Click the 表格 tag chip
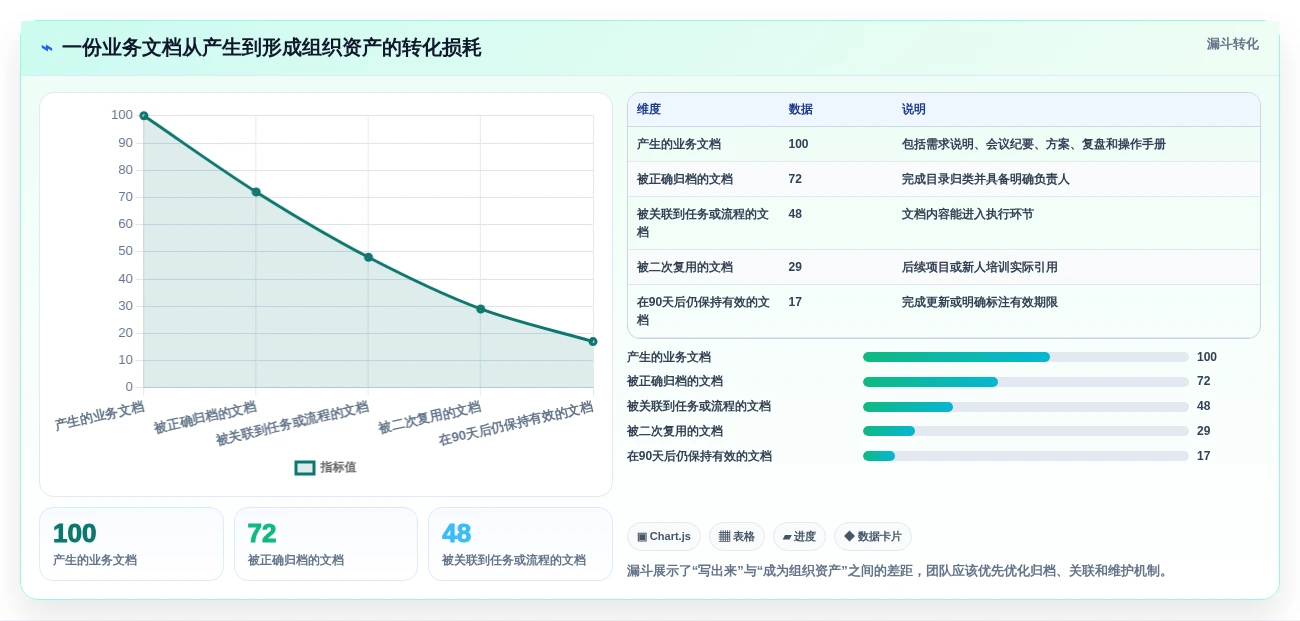Viewport: 1300px width, 621px height. point(737,536)
